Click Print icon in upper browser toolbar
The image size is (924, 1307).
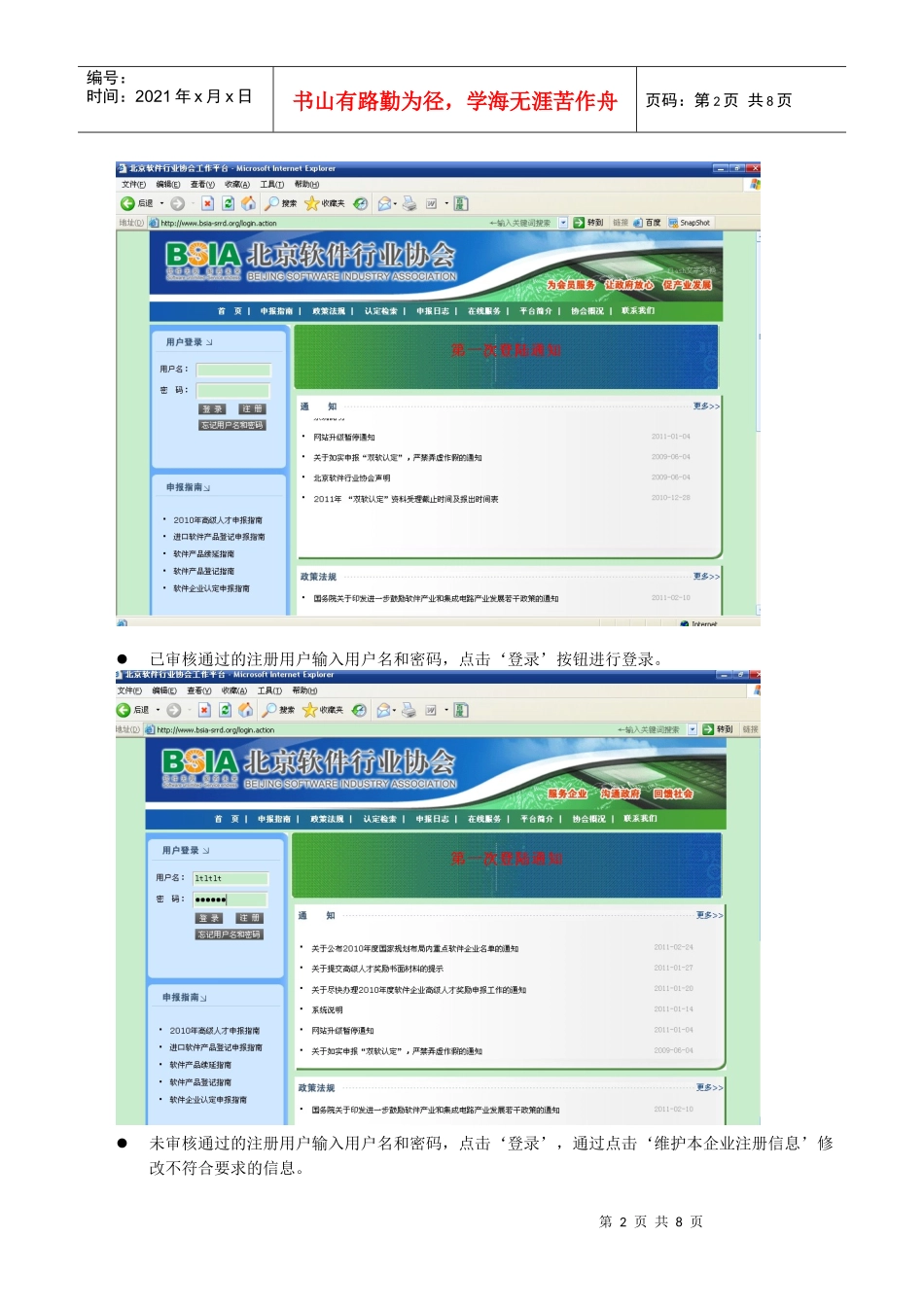click(409, 203)
